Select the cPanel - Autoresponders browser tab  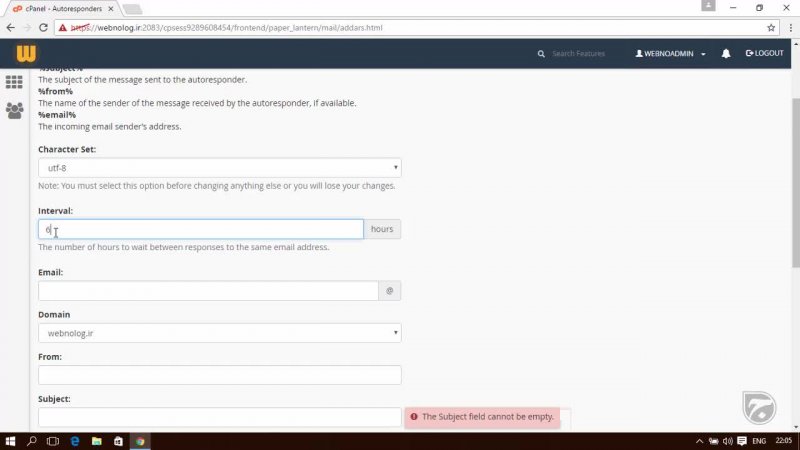click(x=62, y=8)
